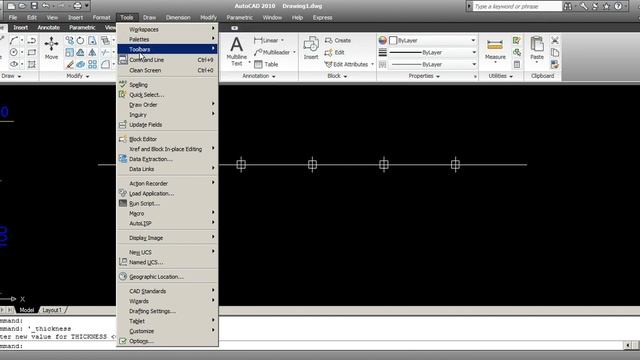The image size is (640, 360).
Task: Click the Favorites star icon
Action: pyautogui.click(x=607, y=6)
